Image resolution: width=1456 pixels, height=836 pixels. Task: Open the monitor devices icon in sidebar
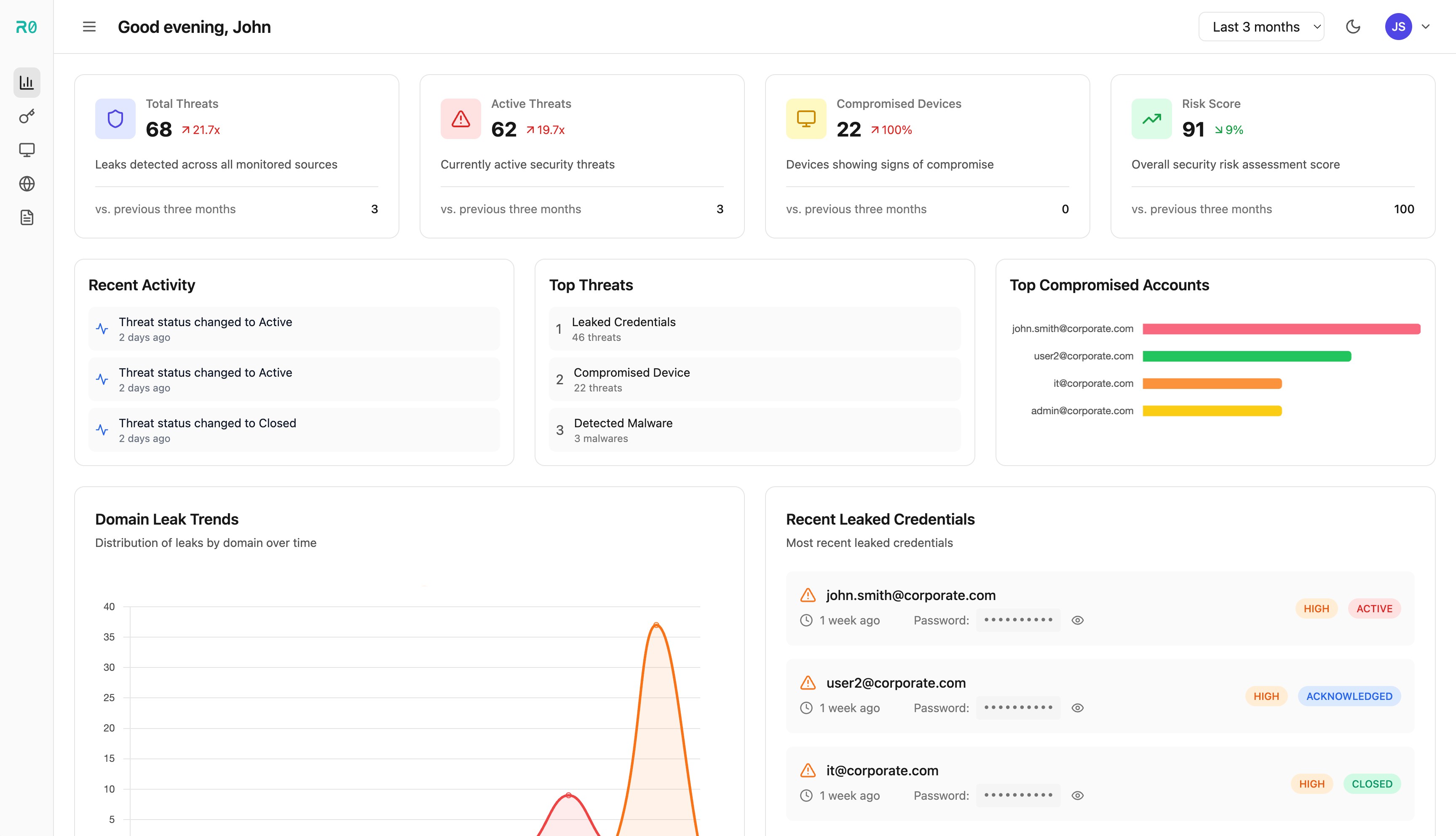pyautogui.click(x=27, y=150)
